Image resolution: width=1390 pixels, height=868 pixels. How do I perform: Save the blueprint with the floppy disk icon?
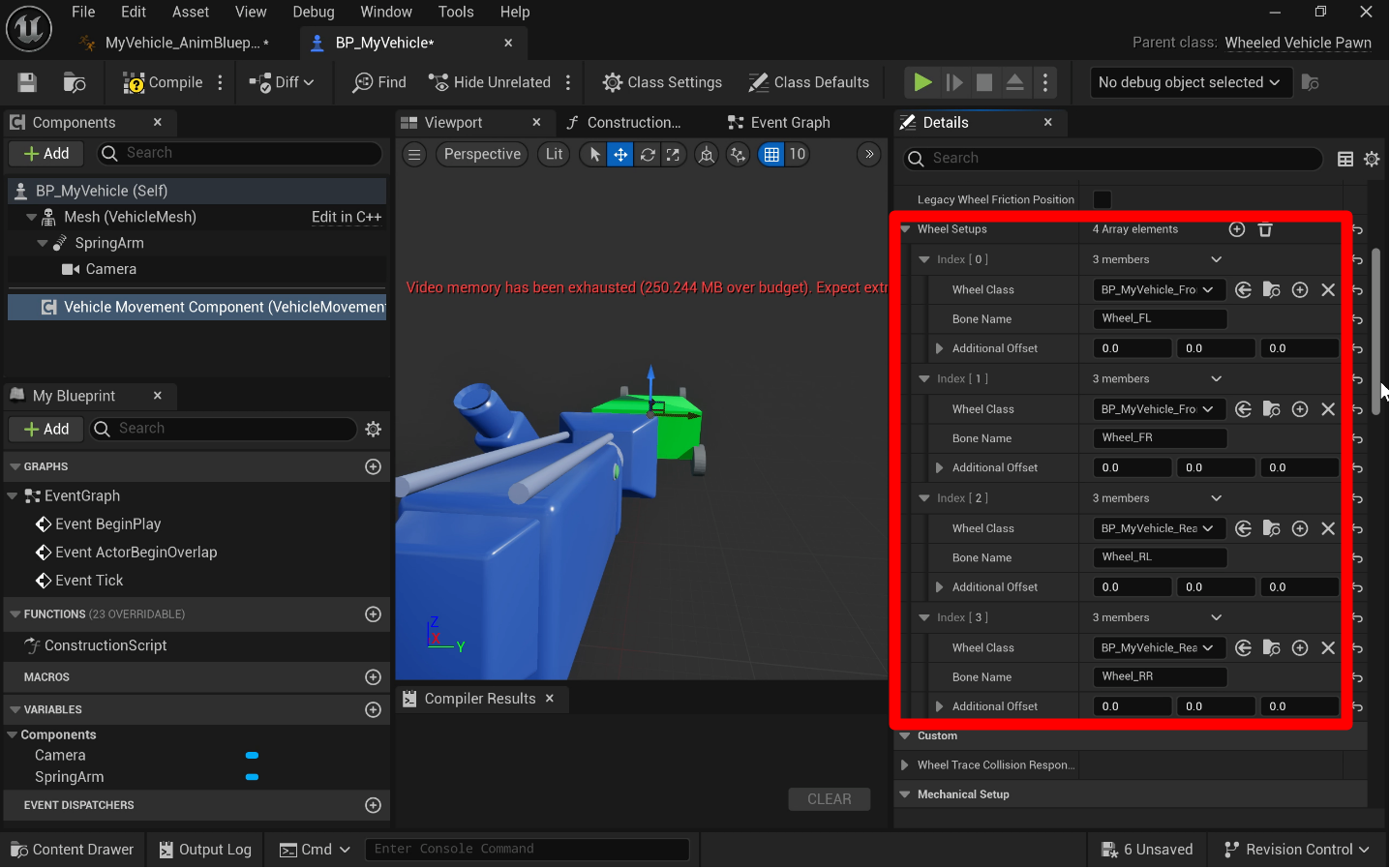click(x=27, y=82)
